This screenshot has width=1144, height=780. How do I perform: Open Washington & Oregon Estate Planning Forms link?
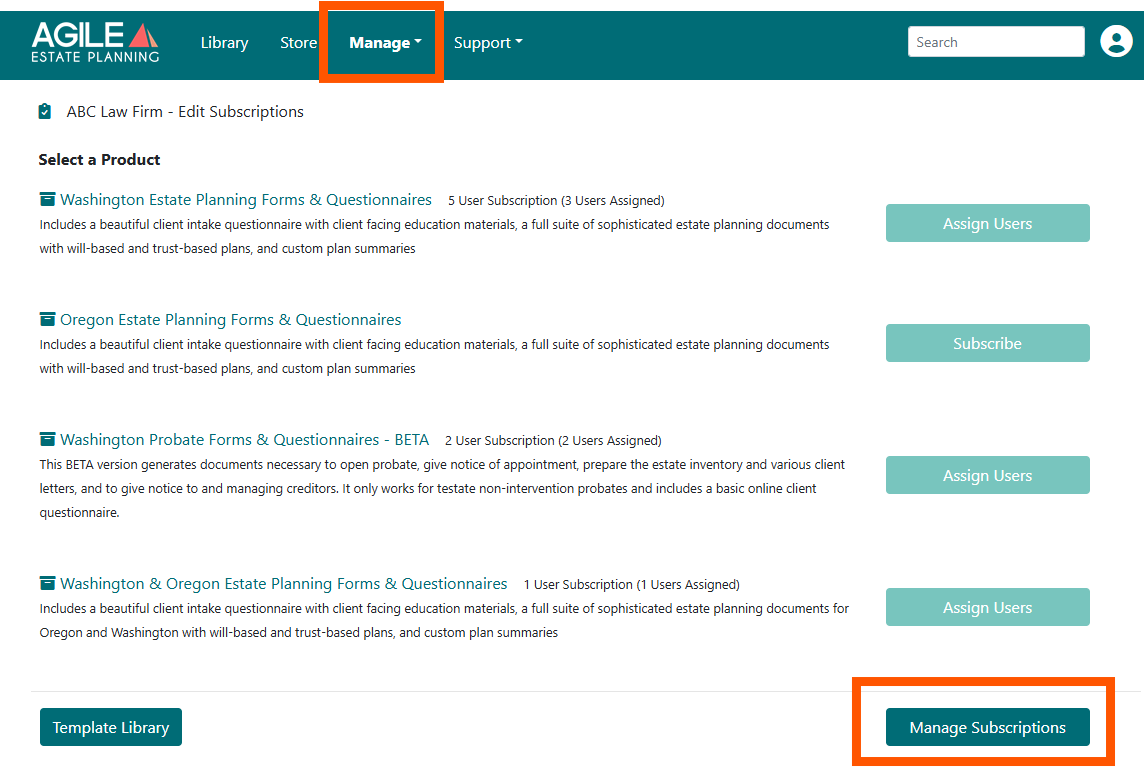[284, 584]
